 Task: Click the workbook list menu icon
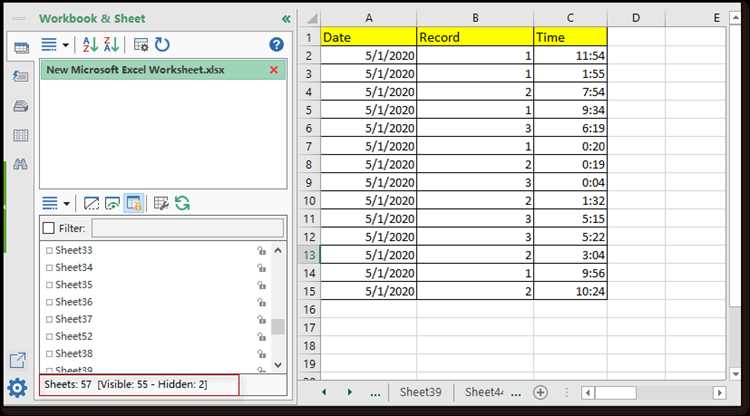click(49, 44)
